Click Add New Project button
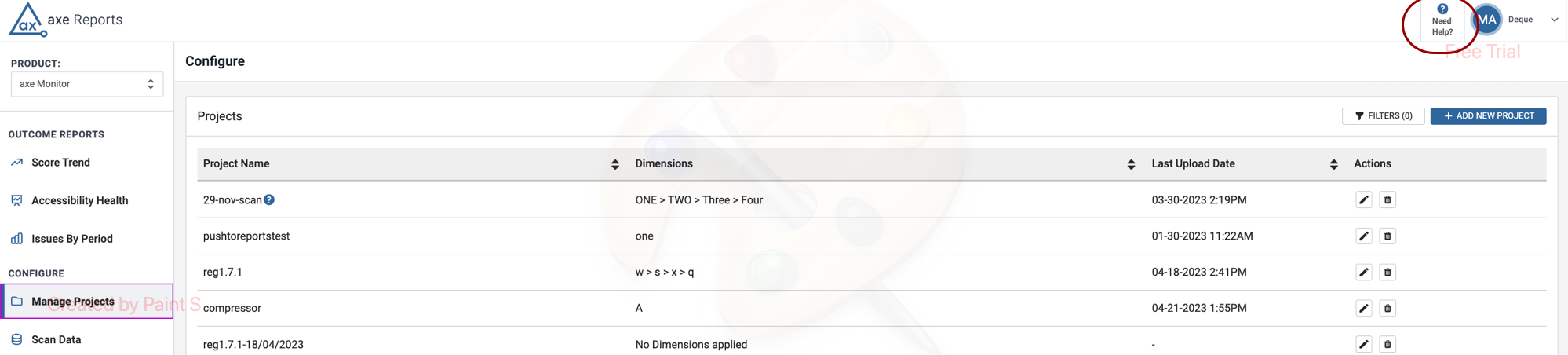The height and width of the screenshot is (355, 1568). (1488, 116)
